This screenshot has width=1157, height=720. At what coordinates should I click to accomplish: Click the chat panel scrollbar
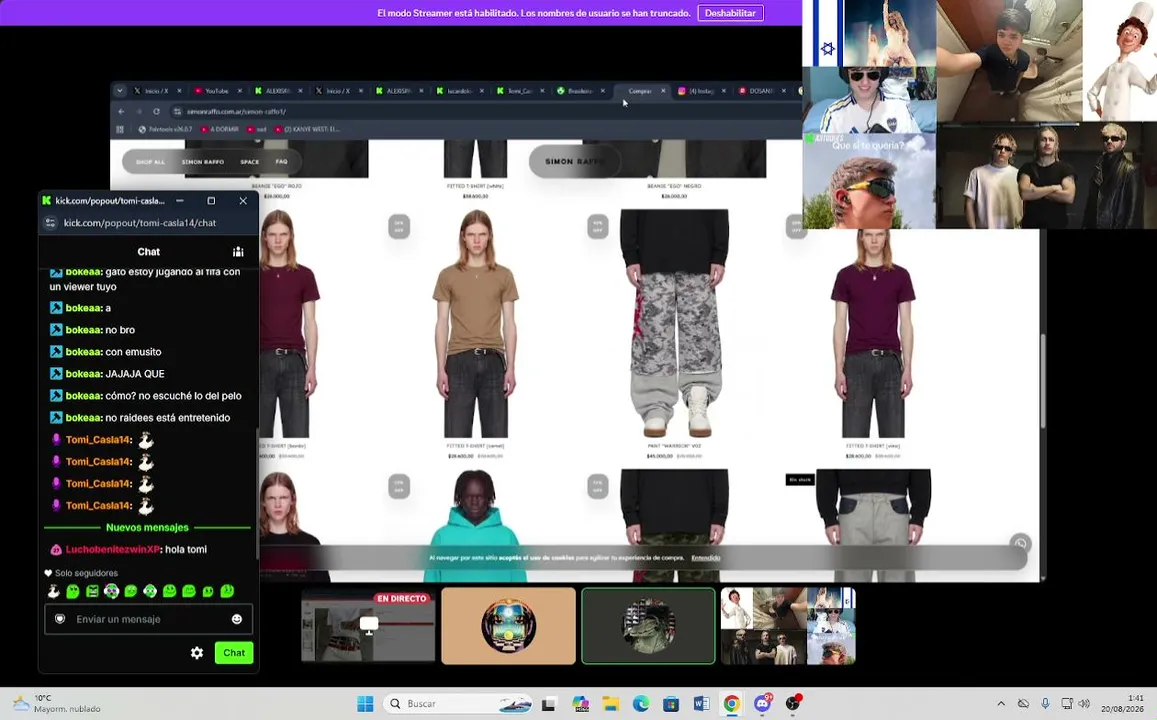click(257, 494)
